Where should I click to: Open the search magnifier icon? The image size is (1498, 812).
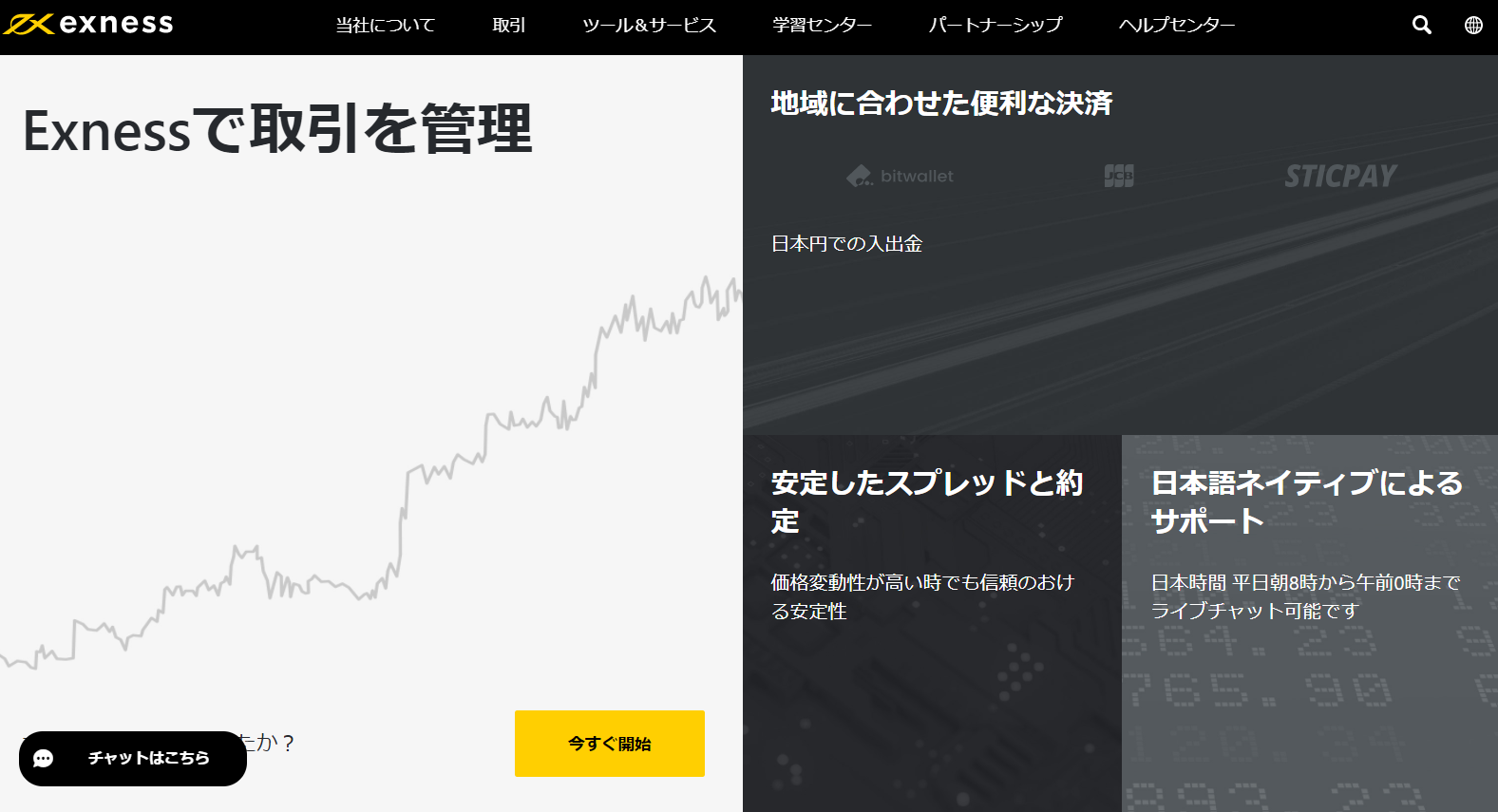(1421, 25)
